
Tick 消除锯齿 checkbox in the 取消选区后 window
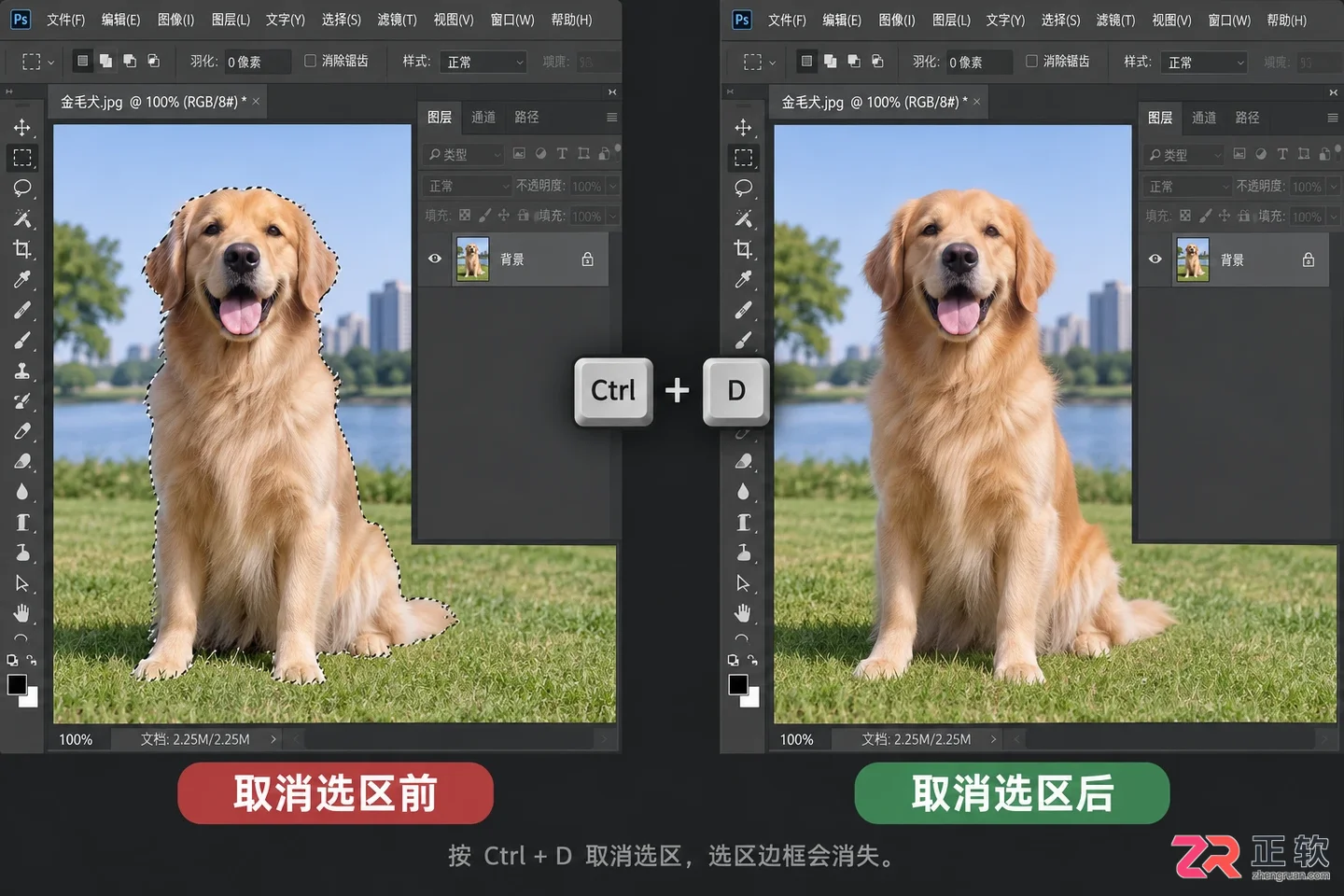click(x=1031, y=61)
